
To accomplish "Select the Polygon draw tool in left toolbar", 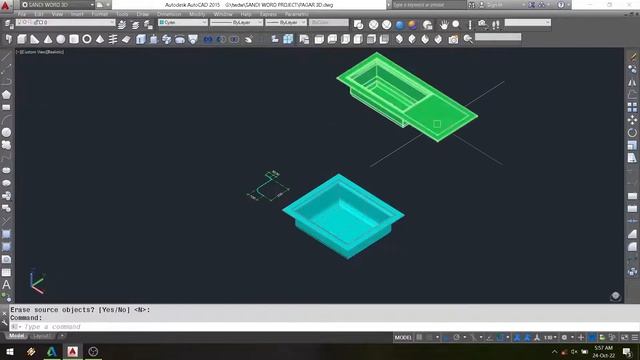I will tap(6, 95).
